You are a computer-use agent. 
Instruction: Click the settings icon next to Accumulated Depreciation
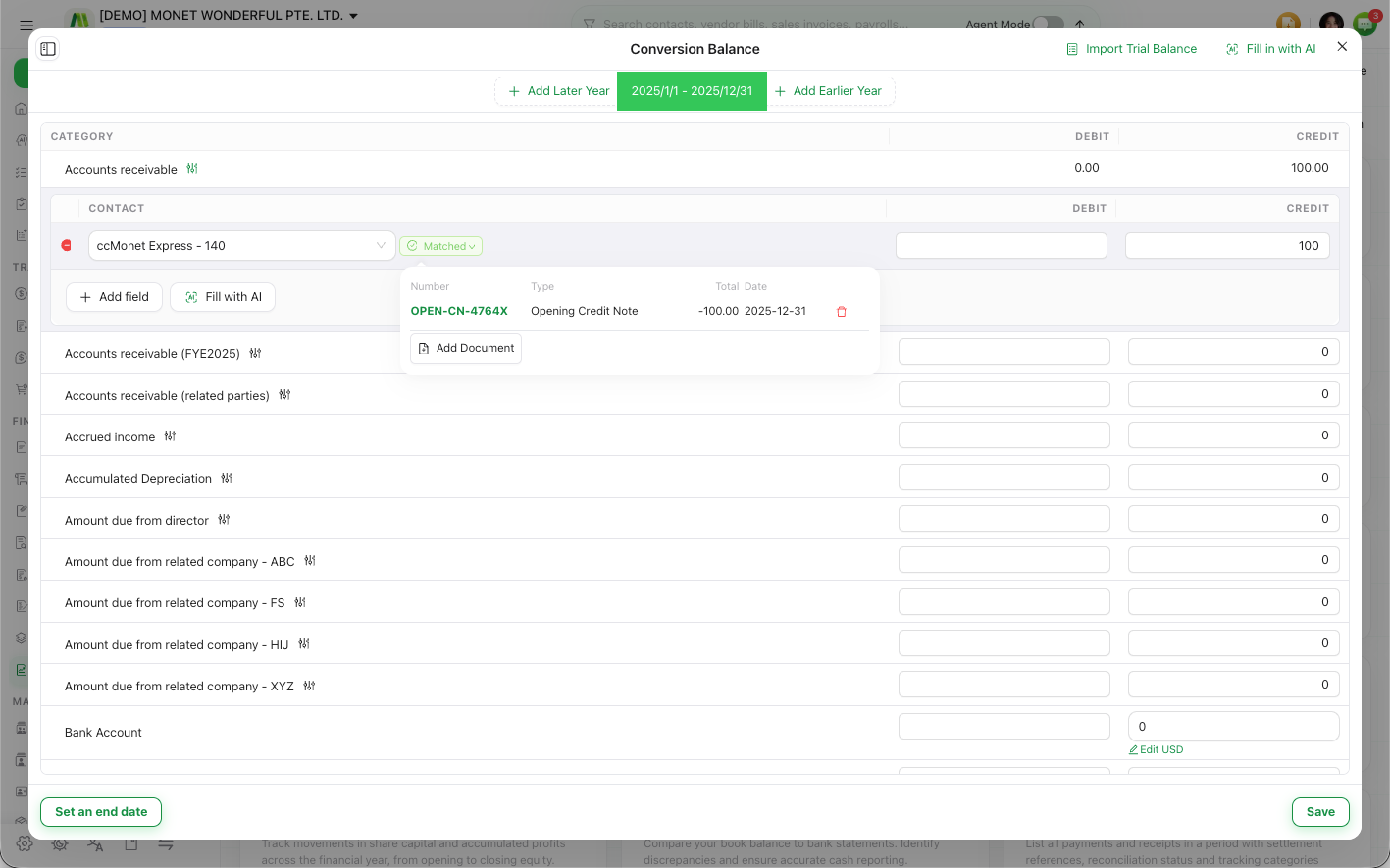point(227,478)
